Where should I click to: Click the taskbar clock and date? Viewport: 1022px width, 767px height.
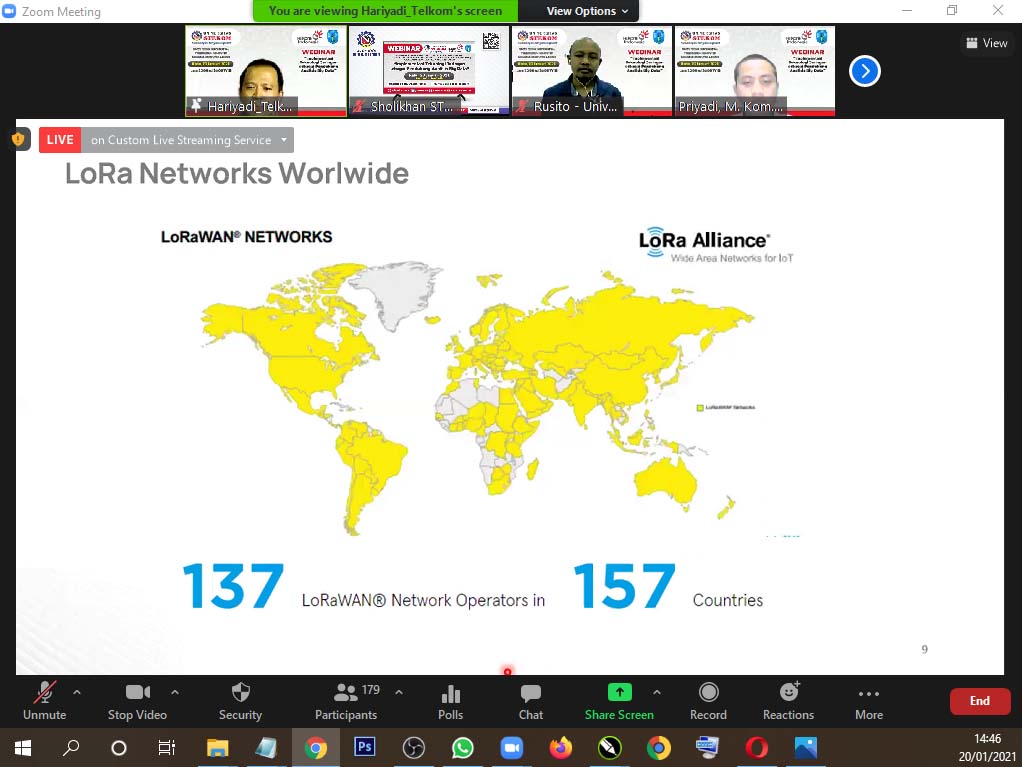tap(987, 747)
